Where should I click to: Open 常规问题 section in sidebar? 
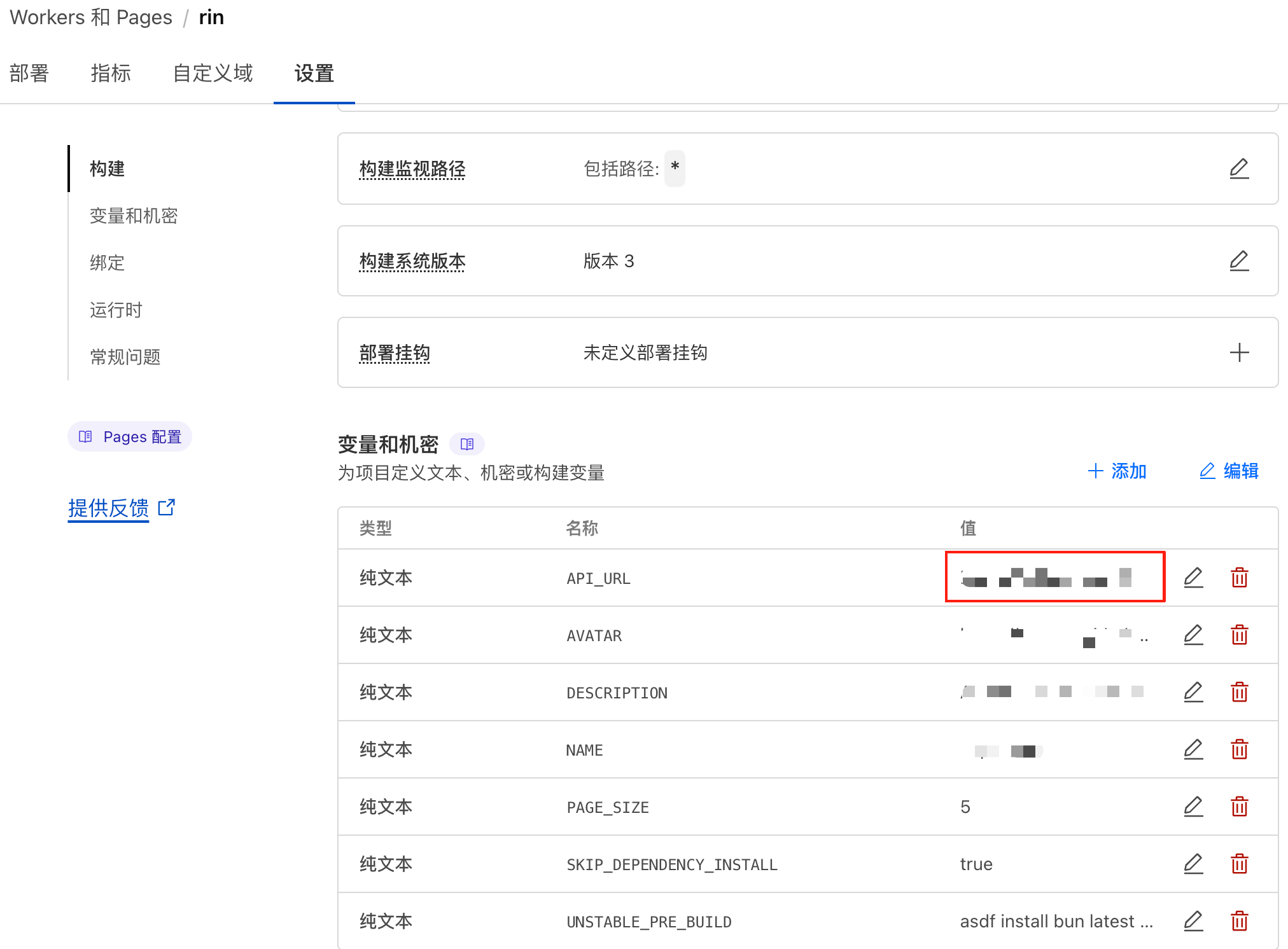125,357
